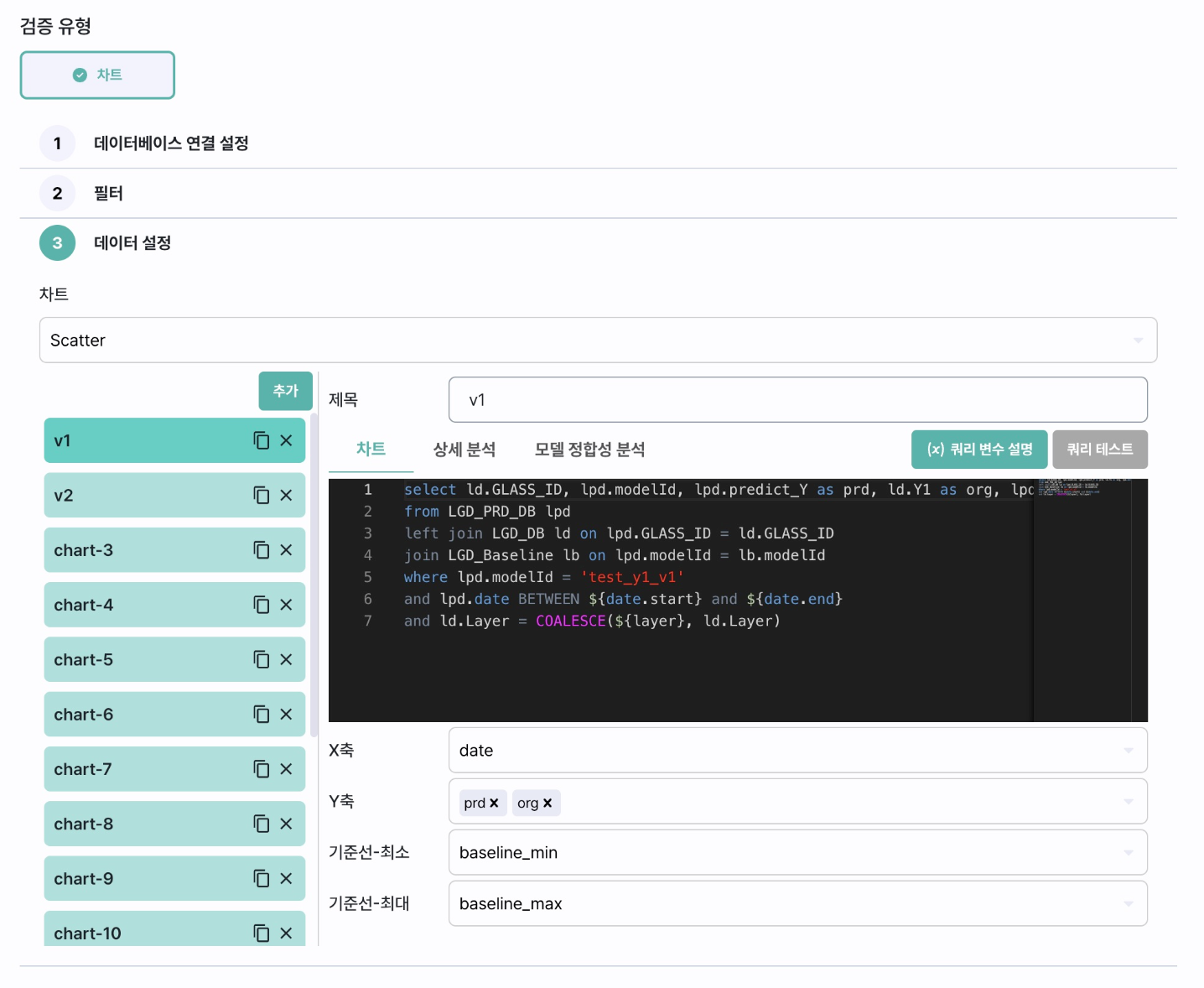This screenshot has height=988, width=1204.
Task: Delete the v1 chart entry
Action: (286, 440)
